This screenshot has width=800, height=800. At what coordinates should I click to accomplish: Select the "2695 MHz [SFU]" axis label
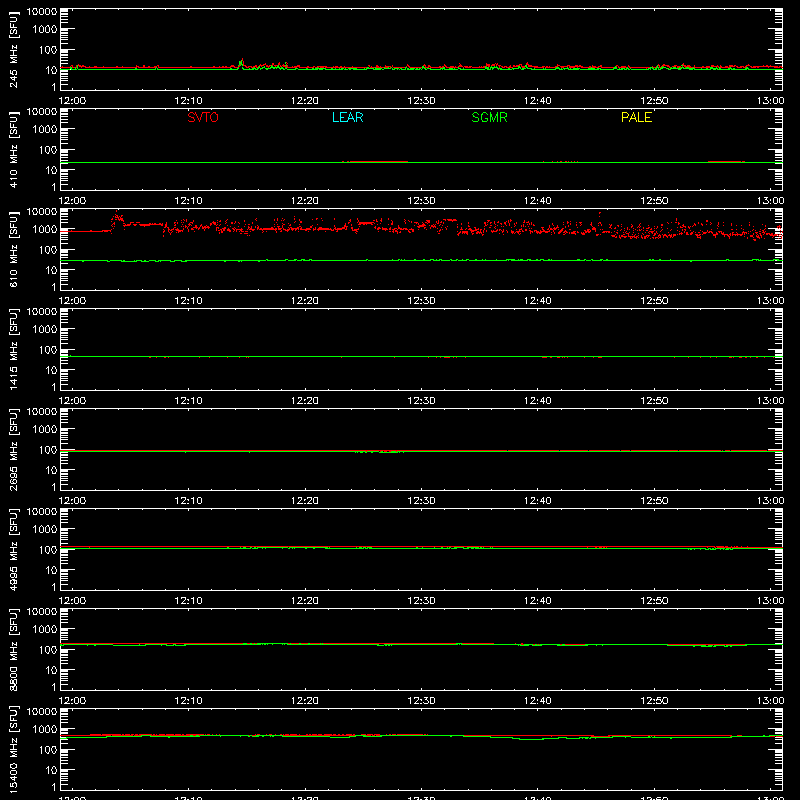point(13,449)
